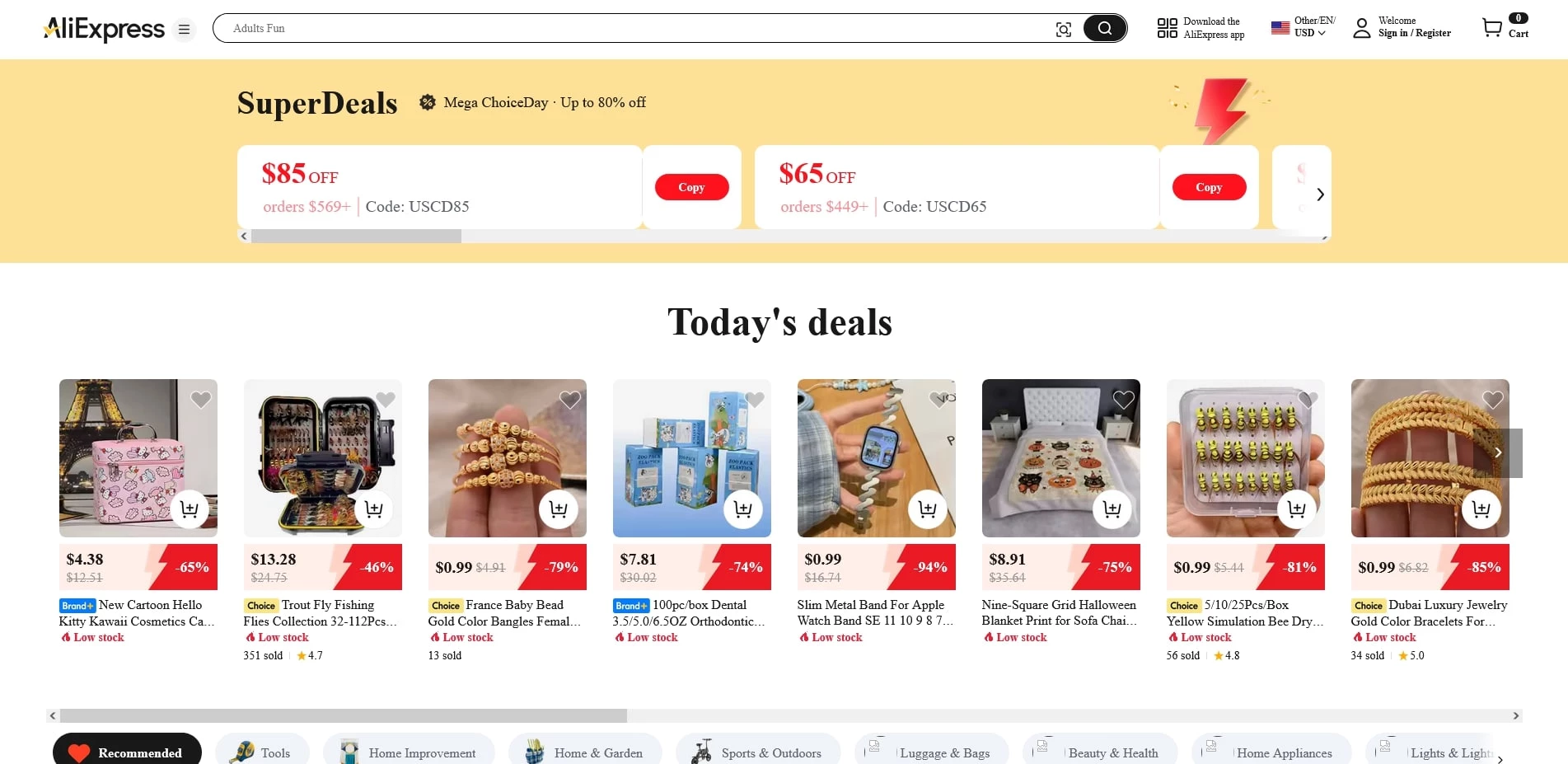
Task: Switch to Sports & Outdoors tab
Action: (758, 752)
